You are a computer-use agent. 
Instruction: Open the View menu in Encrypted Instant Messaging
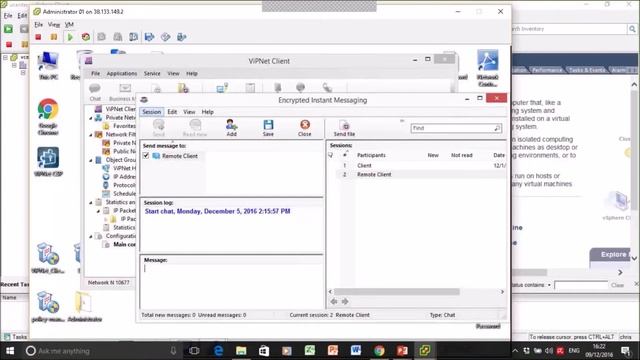coord(189,112)
